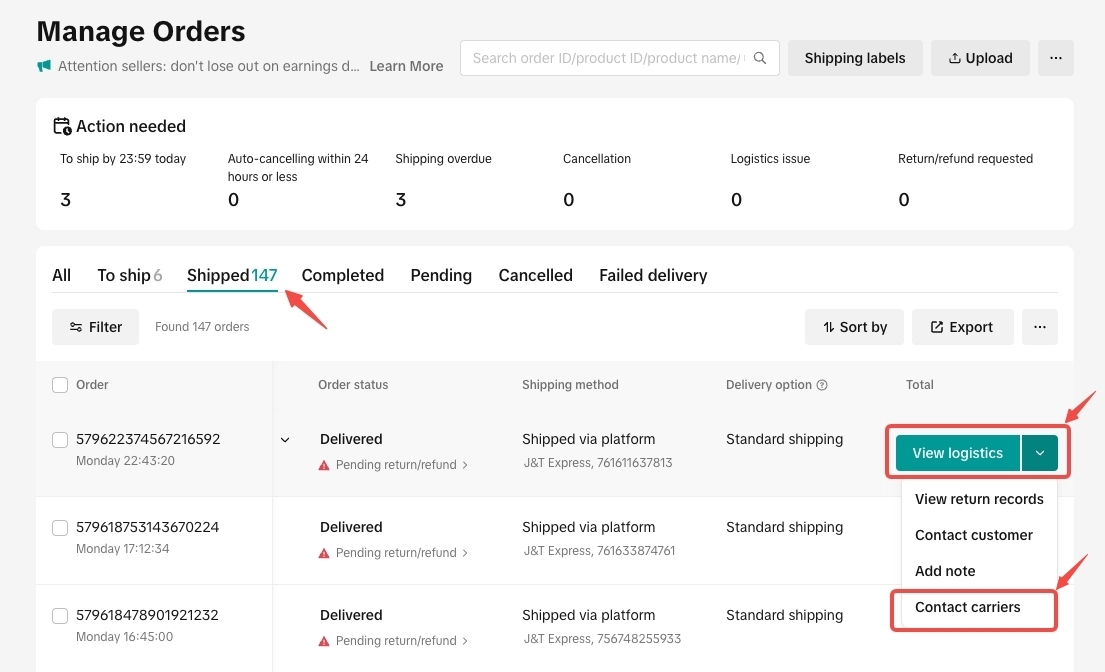Click the search magnifier icon
The image size is (1105, 672).
click(761, 58)
